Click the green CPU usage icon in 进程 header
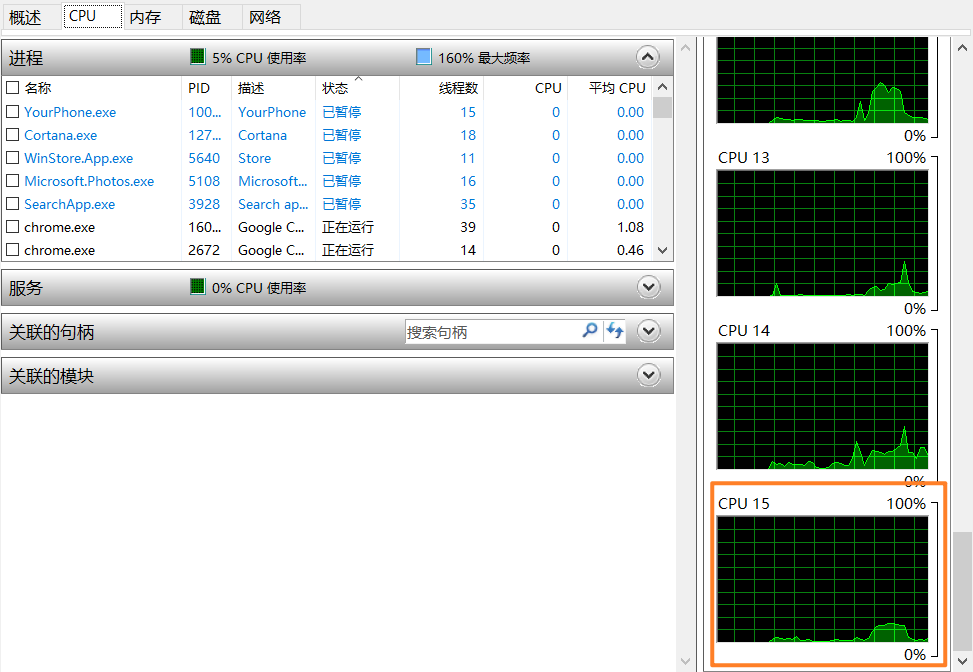 [x=197, y=57]
